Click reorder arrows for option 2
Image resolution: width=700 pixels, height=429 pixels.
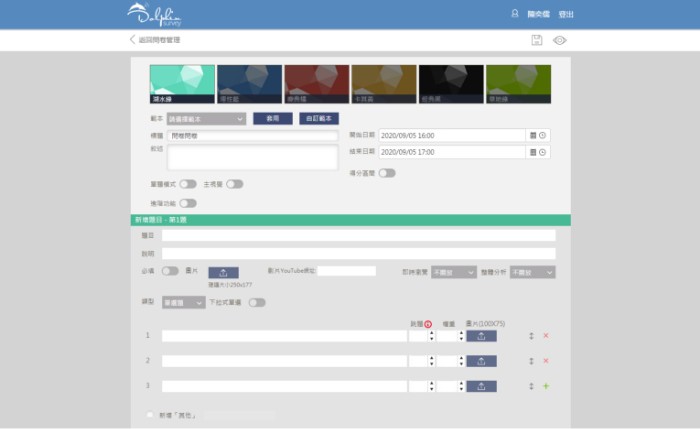[x=531, y=361]
